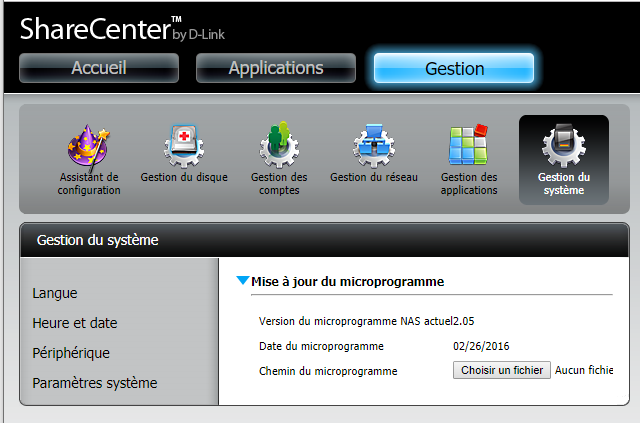The height and width of the screenshot is (423, 640).
Task: Open the Périphérique sidebar entry
Action: (71, 353)
